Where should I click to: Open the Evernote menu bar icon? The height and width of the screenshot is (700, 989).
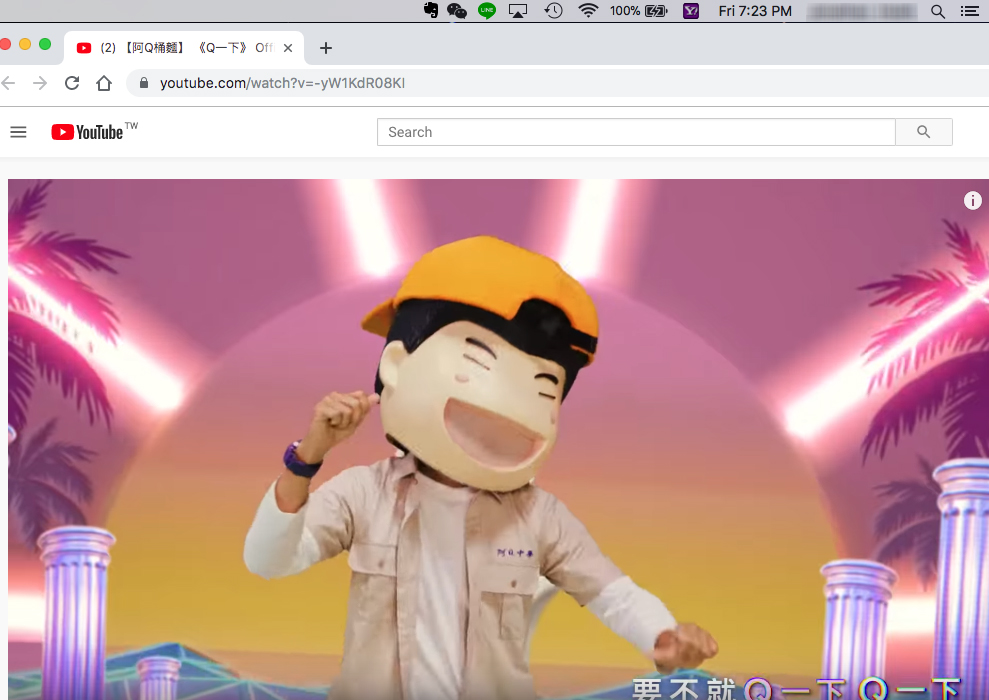tap(431, 11)
